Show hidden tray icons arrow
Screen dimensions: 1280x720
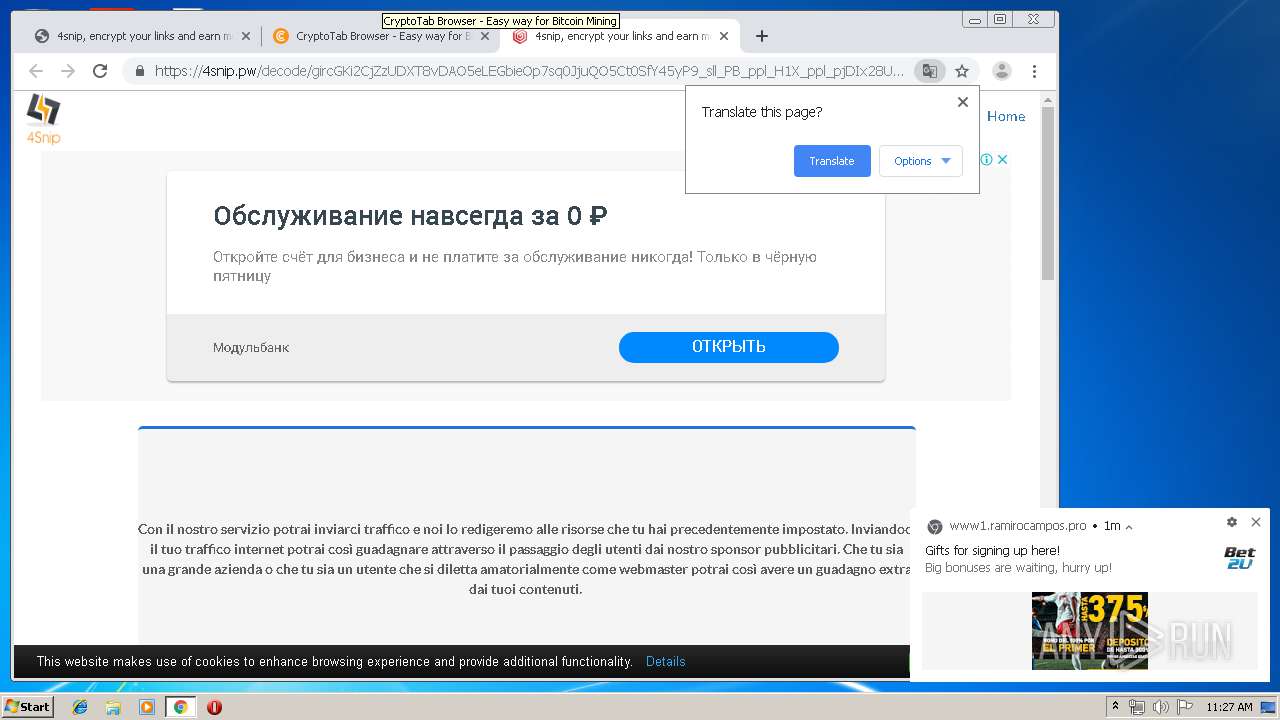coord(1116,707)
